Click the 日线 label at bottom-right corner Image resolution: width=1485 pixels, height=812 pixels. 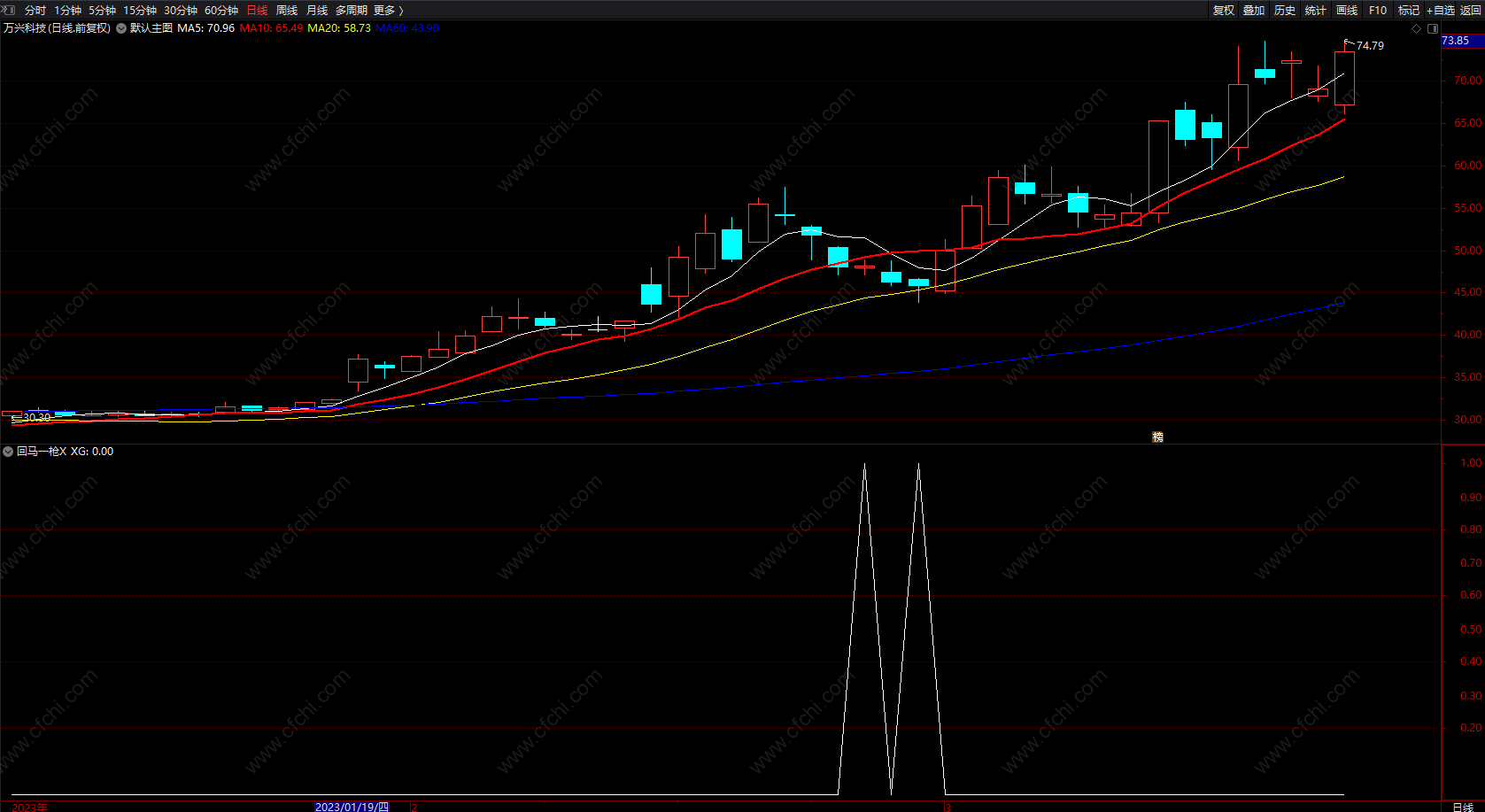click(x=1463, y=807)
